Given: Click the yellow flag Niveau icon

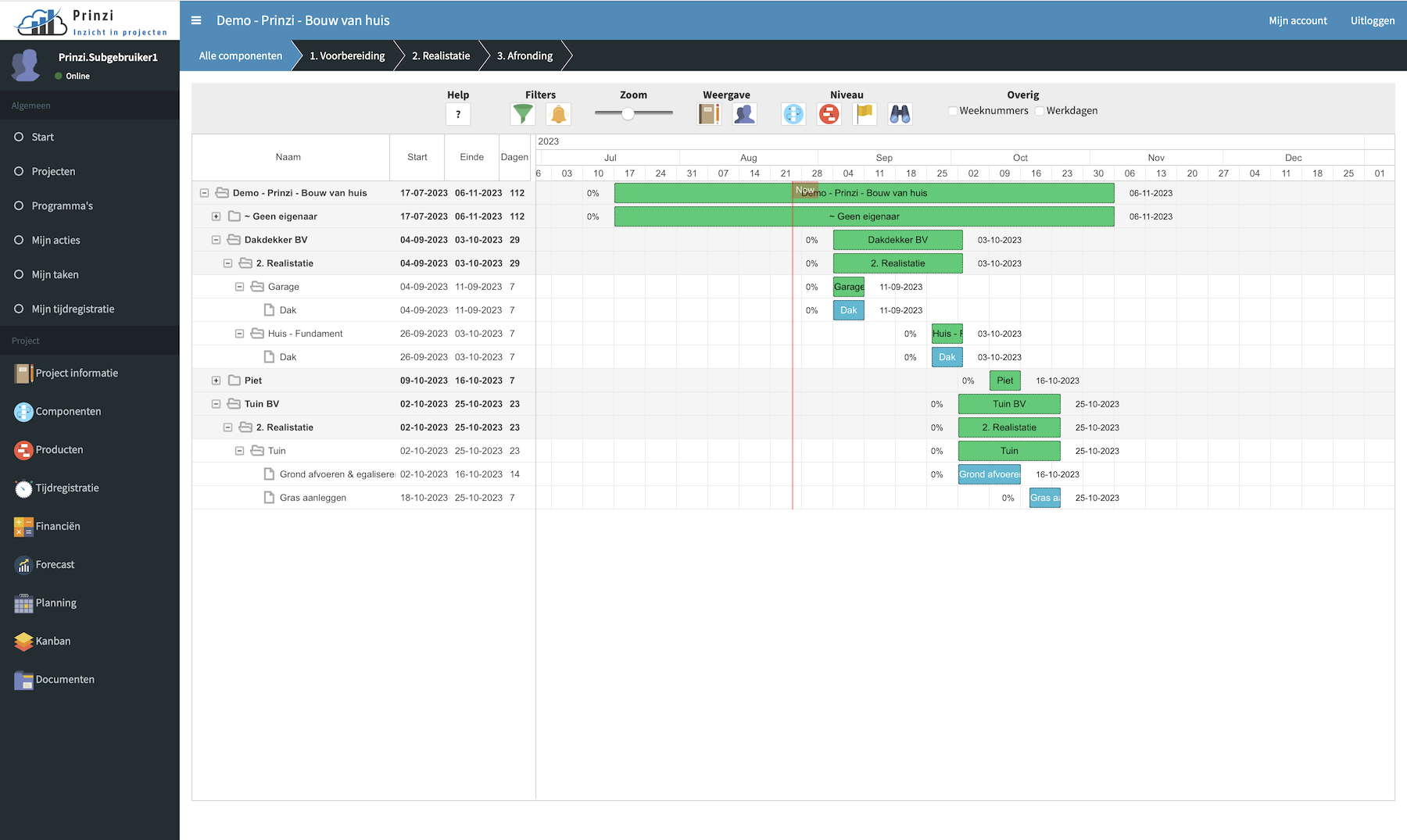Looking at the screenshot, I should [865, 114].
